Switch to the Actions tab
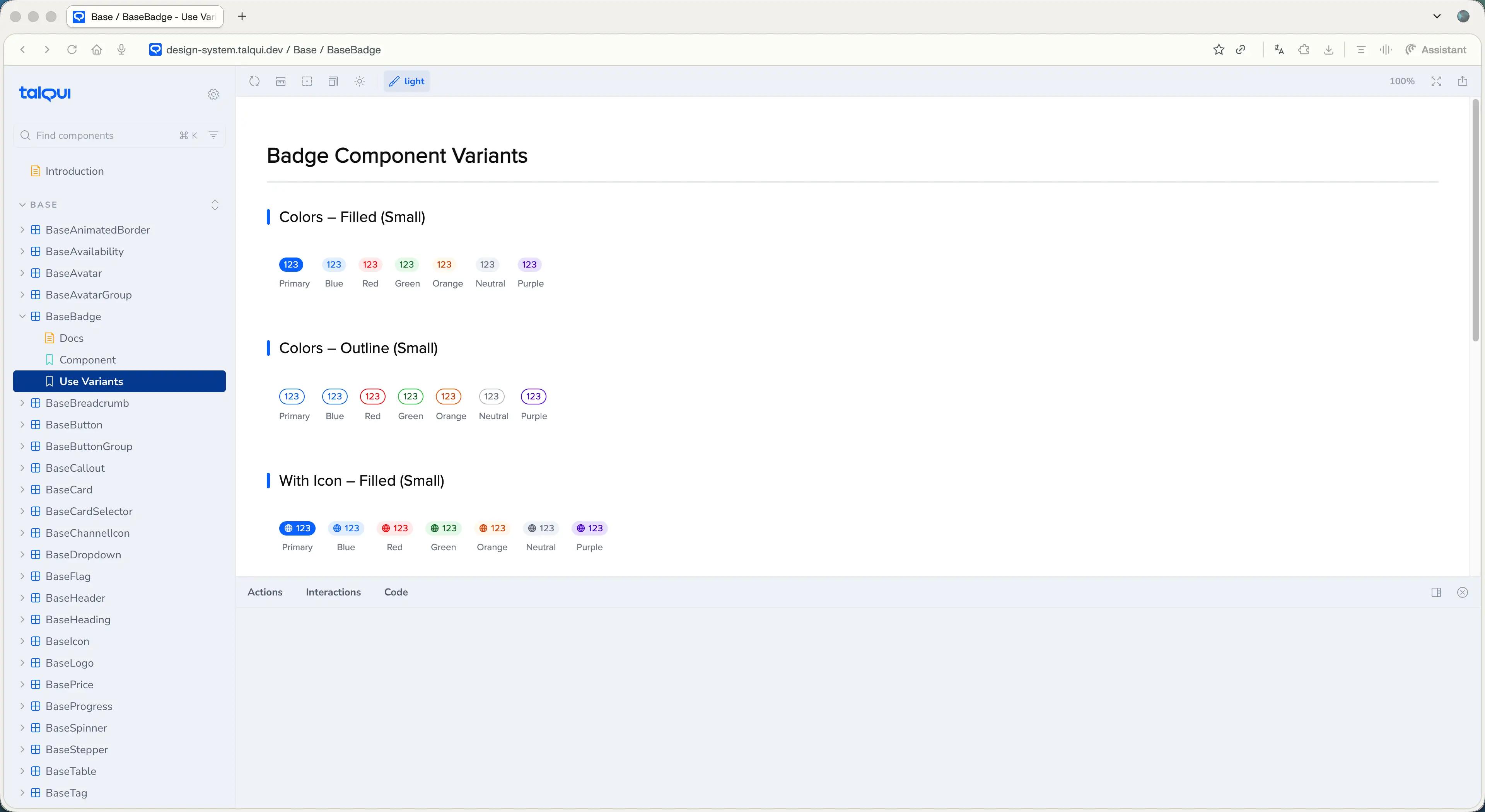Screen dimensions: 1485x812 pyautogui.click(x=265, y=592)
